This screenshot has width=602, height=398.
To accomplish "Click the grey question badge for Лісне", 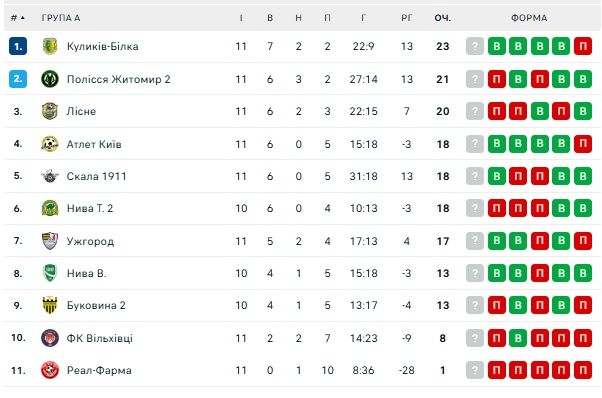I will [x=475, y=111].
